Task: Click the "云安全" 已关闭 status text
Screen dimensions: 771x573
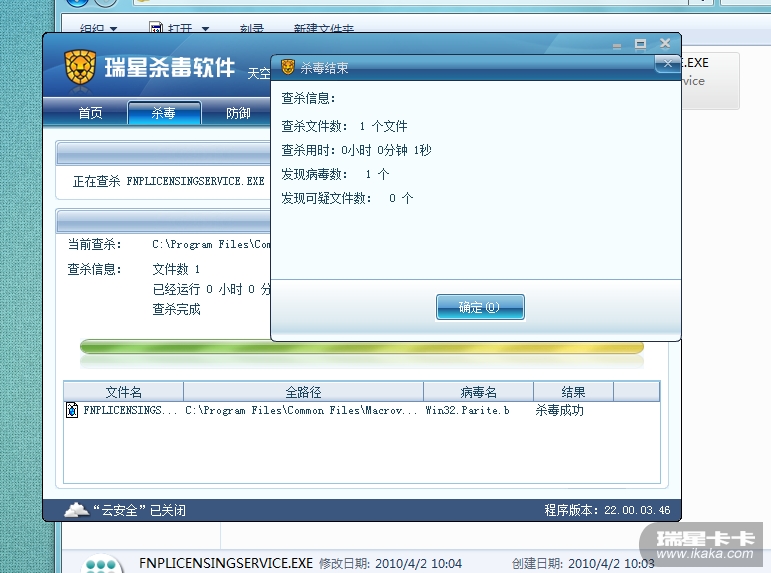Action: (x=140, y=510)
